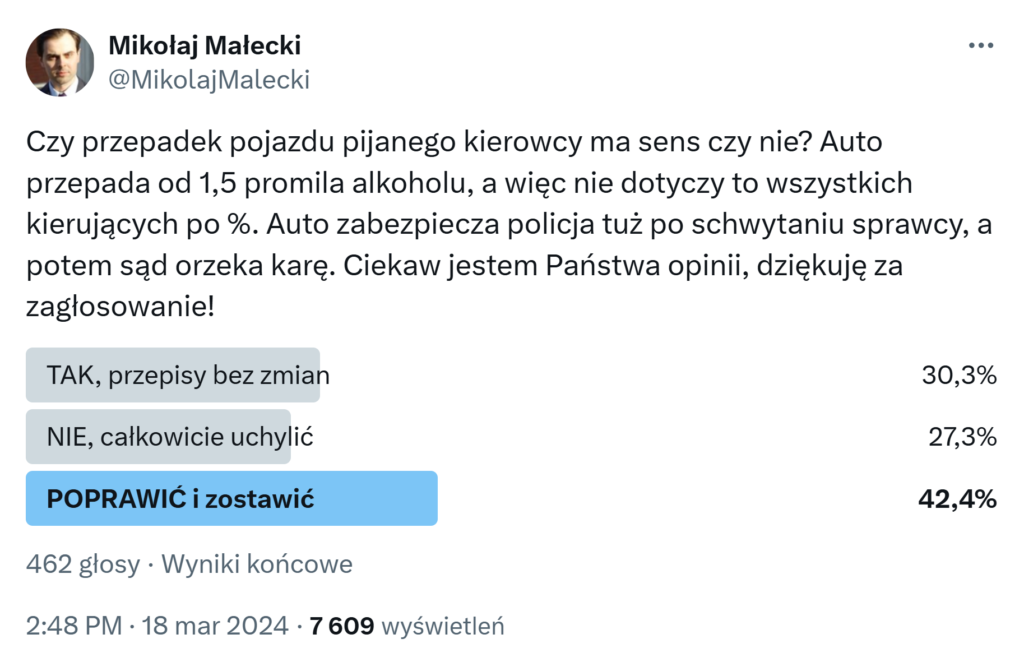The height and width of the screenshot is (662, 1024).
Task: Click the 'wyświetleń' views label
Action: point(443,627)
